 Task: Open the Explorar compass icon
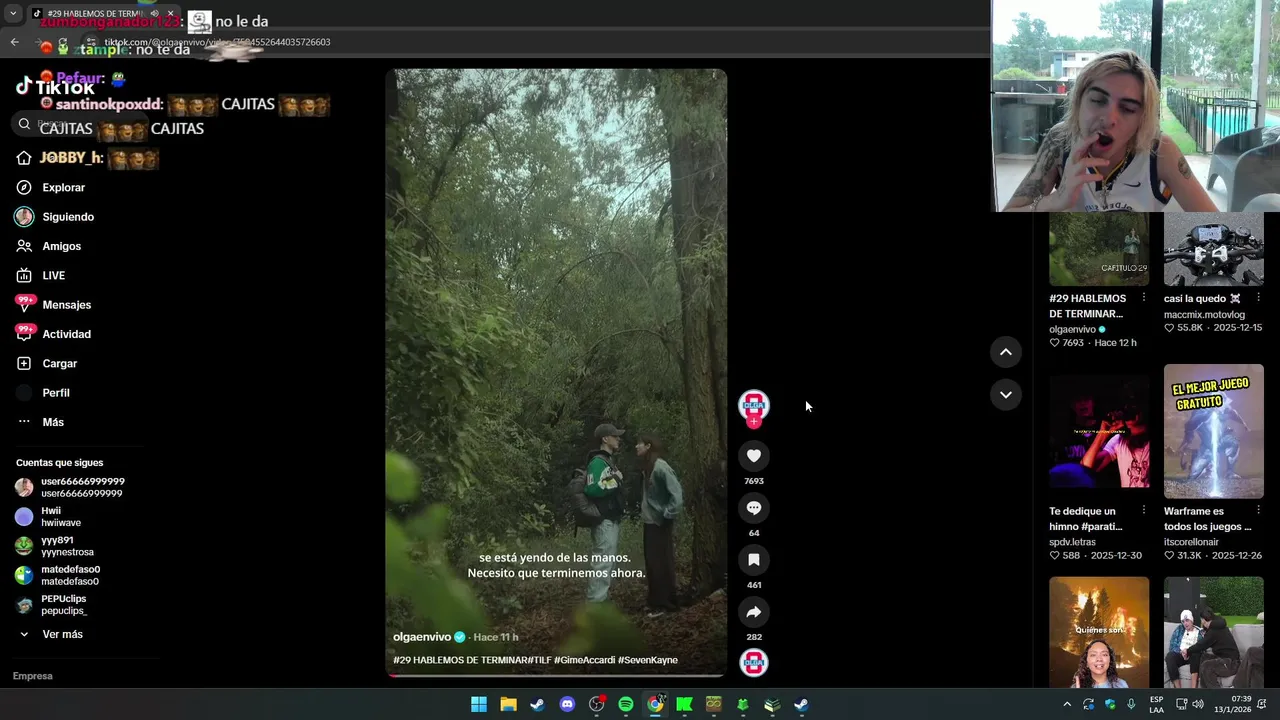[x=24, y=187]
